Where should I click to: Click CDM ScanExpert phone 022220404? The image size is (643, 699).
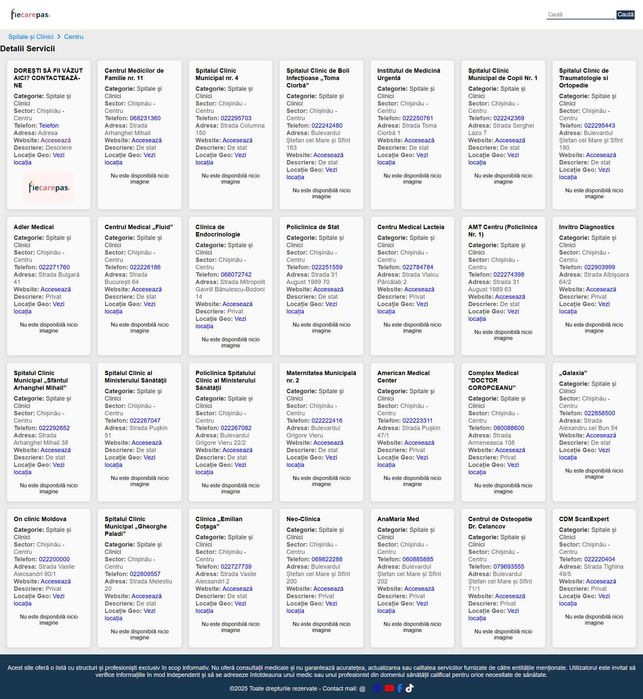[x=600, y=559]
